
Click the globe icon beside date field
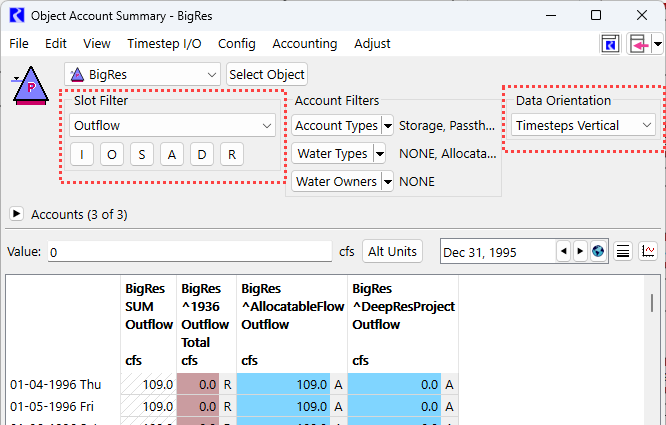(x=598, y=252)
